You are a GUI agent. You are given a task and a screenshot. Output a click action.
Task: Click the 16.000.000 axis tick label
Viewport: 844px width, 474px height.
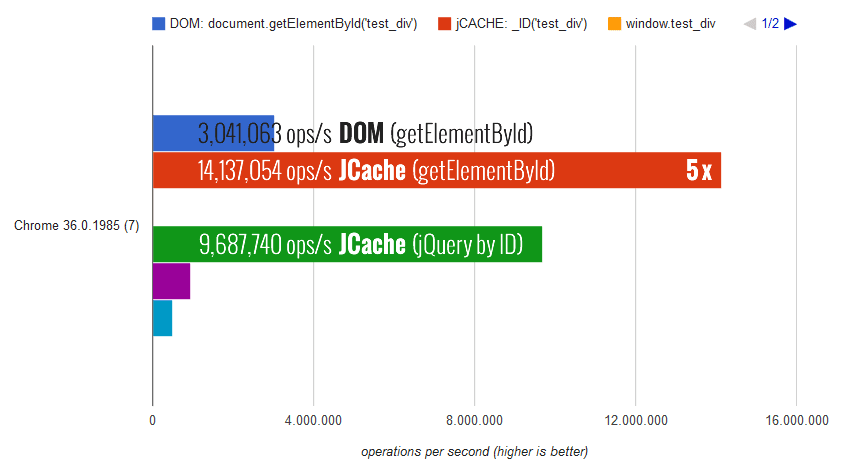tap(797, 420)
